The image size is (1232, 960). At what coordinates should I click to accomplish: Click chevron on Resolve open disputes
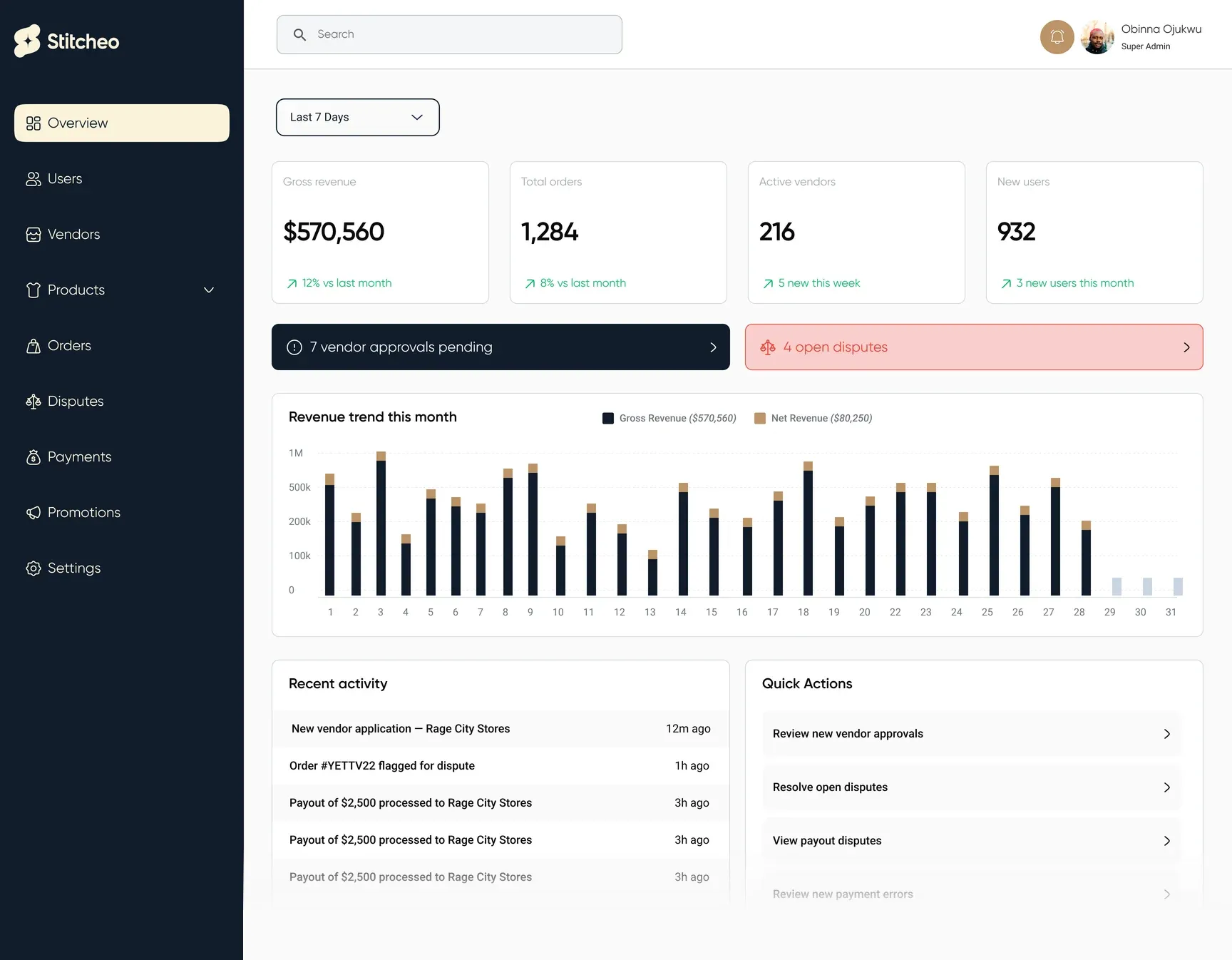pos(1167,787)
